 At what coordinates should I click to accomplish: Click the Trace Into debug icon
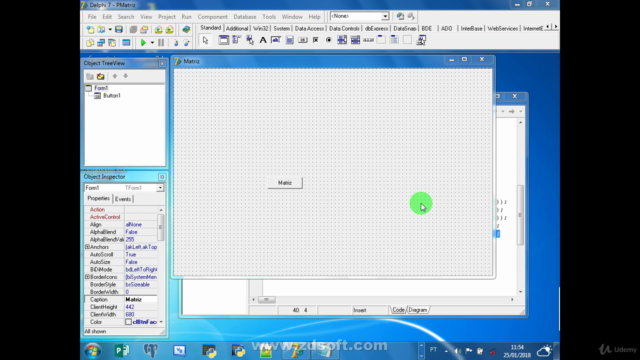[176, 42]
